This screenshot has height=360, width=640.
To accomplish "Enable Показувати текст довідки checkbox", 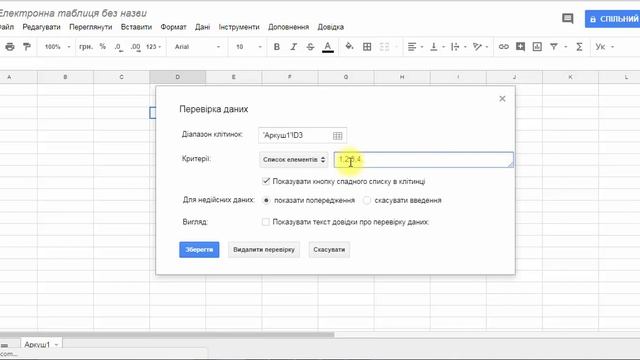I will [266, 222].
